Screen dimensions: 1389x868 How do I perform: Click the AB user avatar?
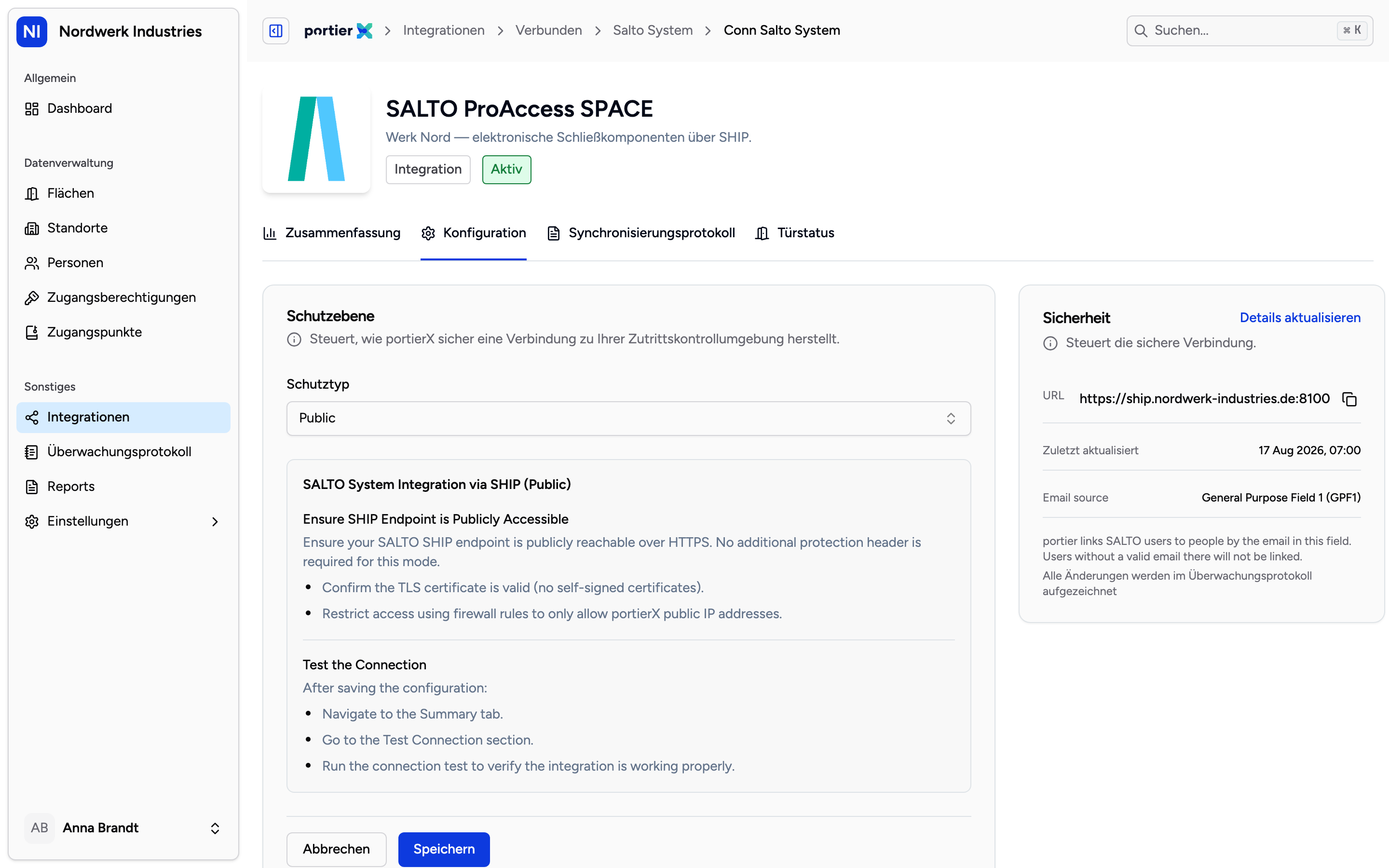click(x=40, y=828)
